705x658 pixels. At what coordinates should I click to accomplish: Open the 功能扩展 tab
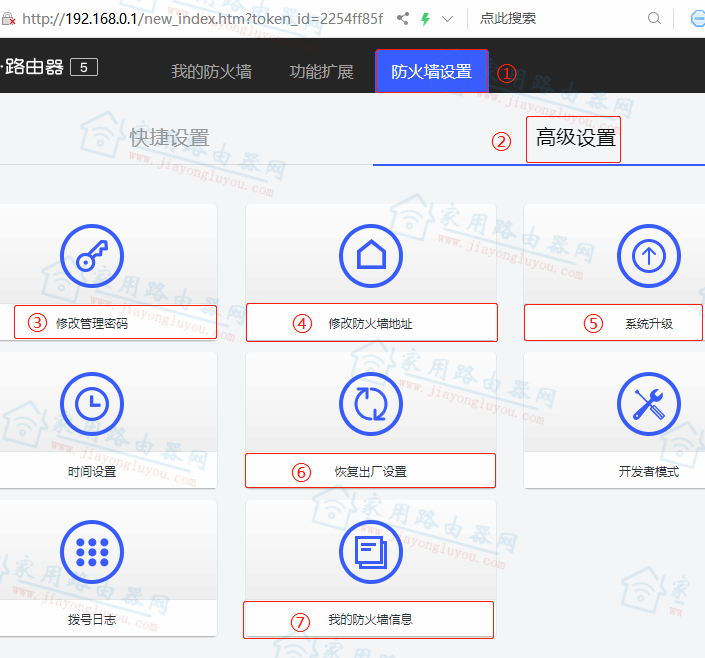(321, 72)
